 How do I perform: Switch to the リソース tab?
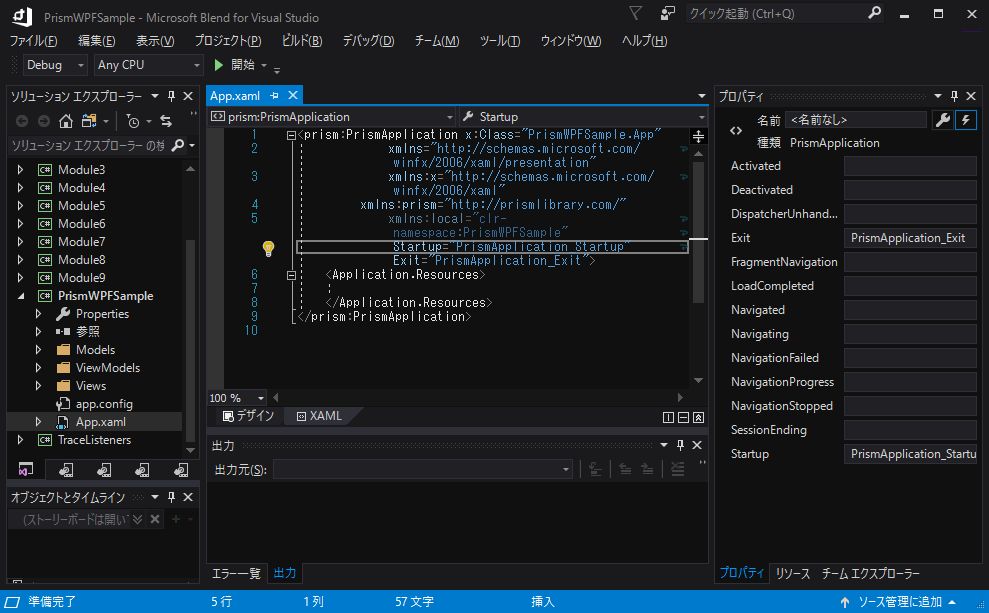tap(792, 573)
